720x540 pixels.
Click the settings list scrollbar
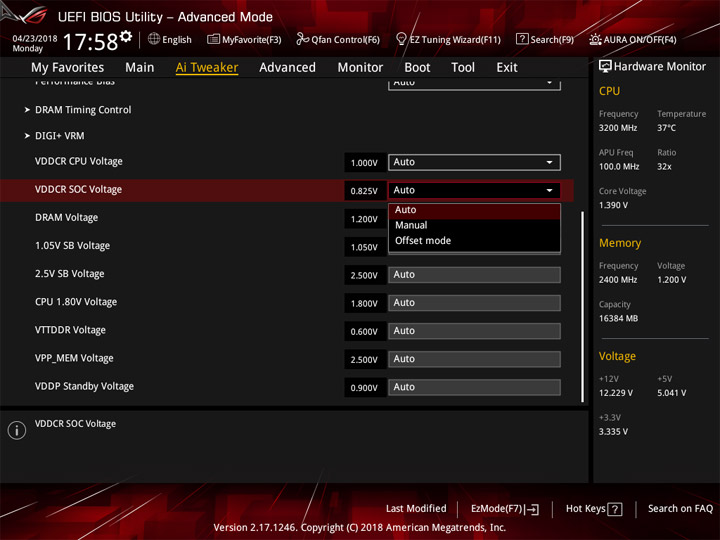[583, 307]
